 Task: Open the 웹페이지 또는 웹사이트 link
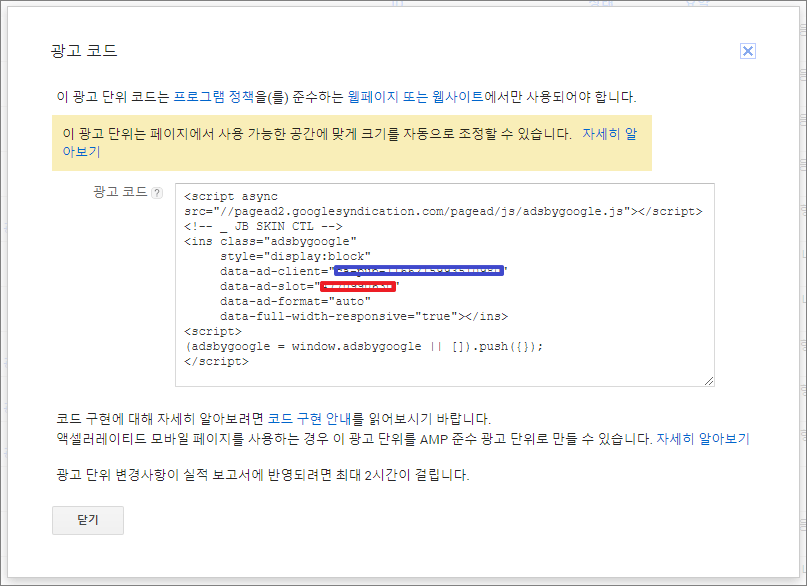415,97
